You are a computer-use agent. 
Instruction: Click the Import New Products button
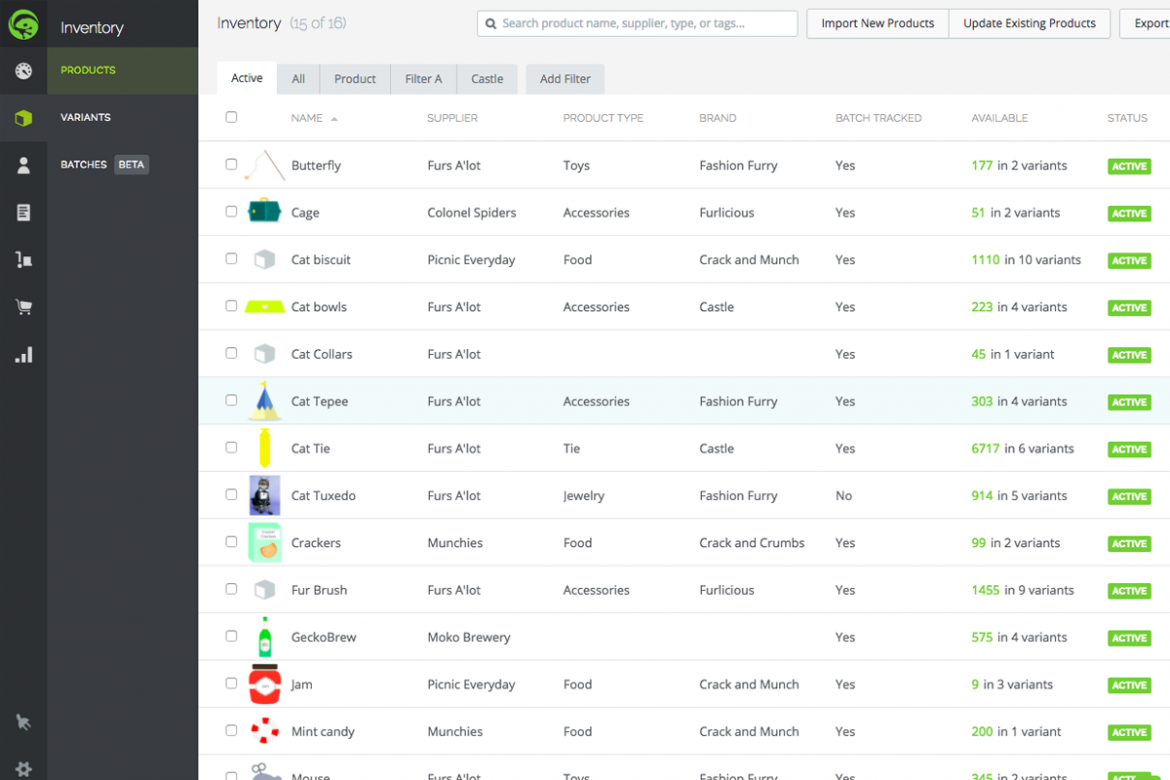(876, 23)
